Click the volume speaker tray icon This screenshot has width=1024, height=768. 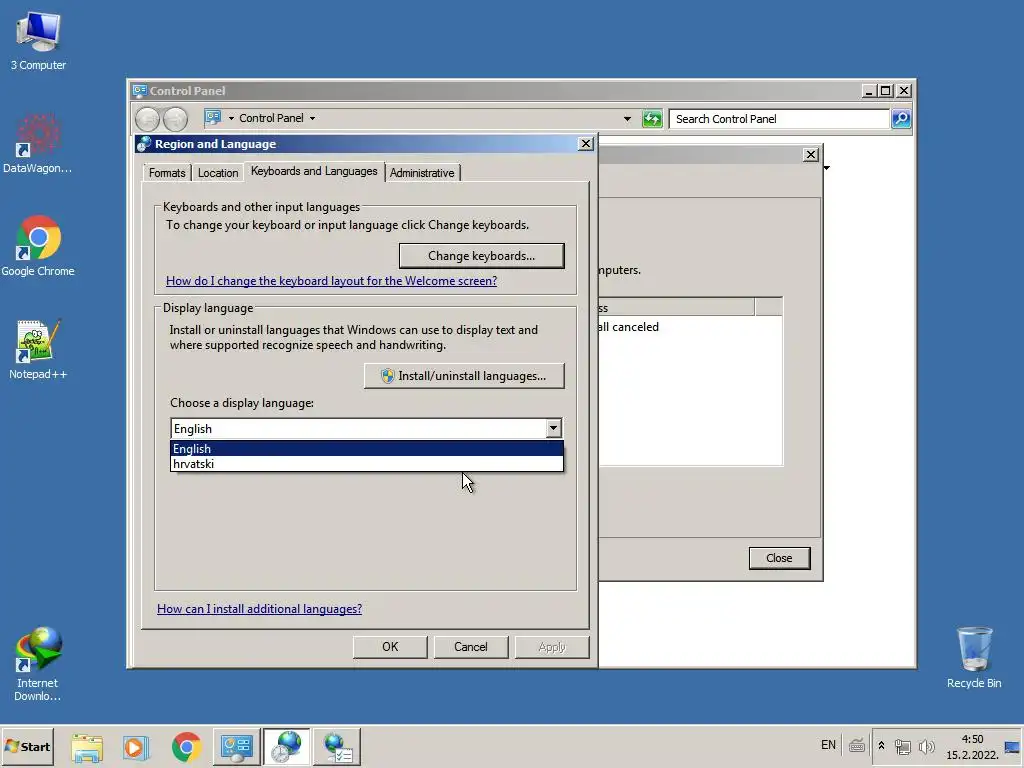tap(926, 746)
